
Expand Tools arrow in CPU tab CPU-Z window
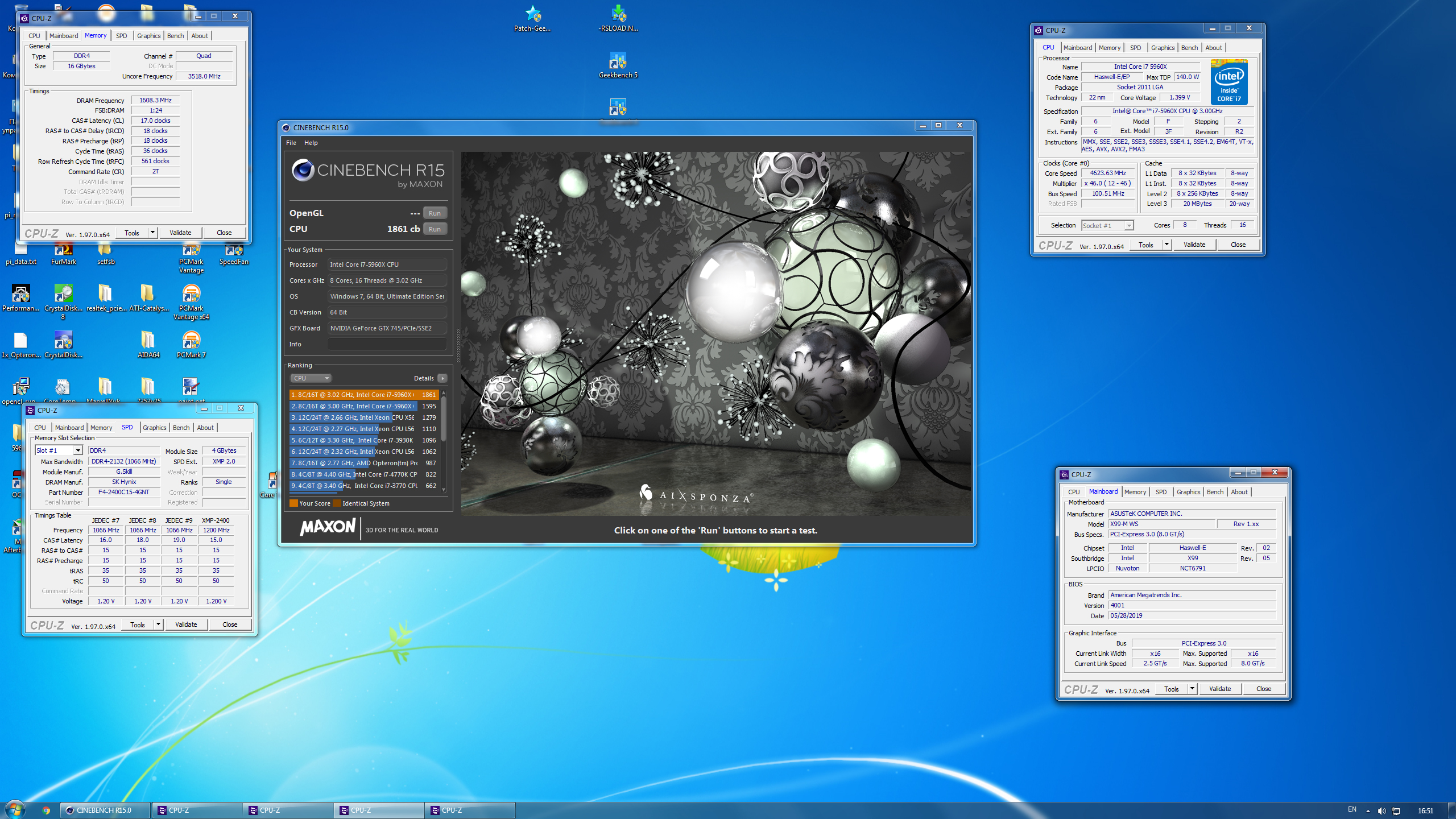tap(1167, 245)
